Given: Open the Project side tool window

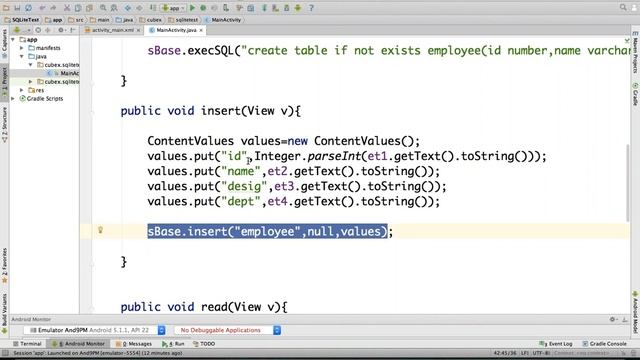Looking at the screenshot, I should pos(4,83).
